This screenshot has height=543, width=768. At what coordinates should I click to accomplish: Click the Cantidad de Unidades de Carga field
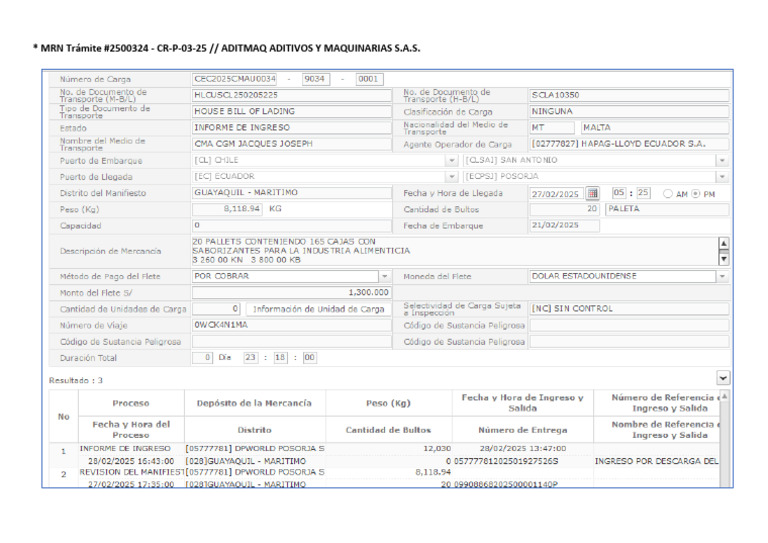(x=216, y=309)
